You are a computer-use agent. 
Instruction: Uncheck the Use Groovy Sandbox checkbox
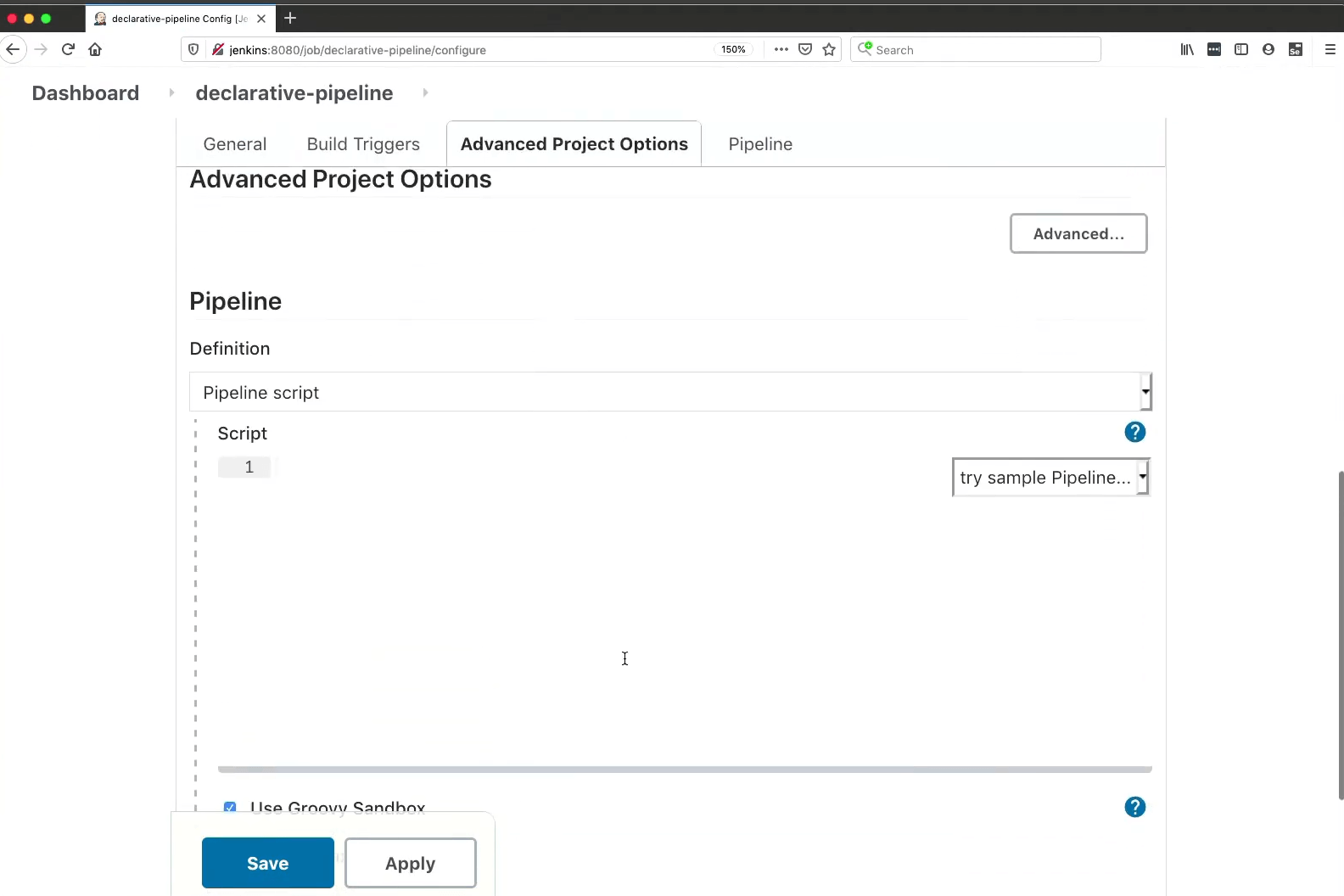click(x=230, y=807)
